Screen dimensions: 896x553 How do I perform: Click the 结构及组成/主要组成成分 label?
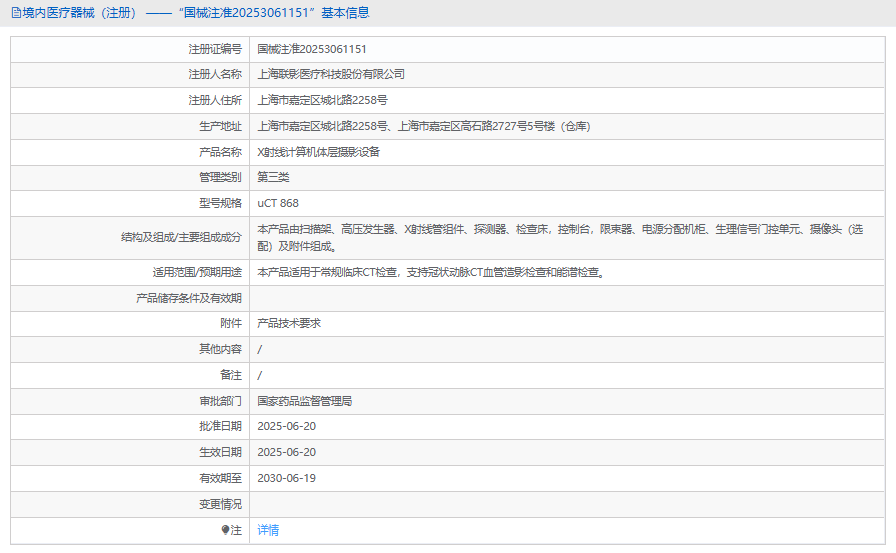182,237
